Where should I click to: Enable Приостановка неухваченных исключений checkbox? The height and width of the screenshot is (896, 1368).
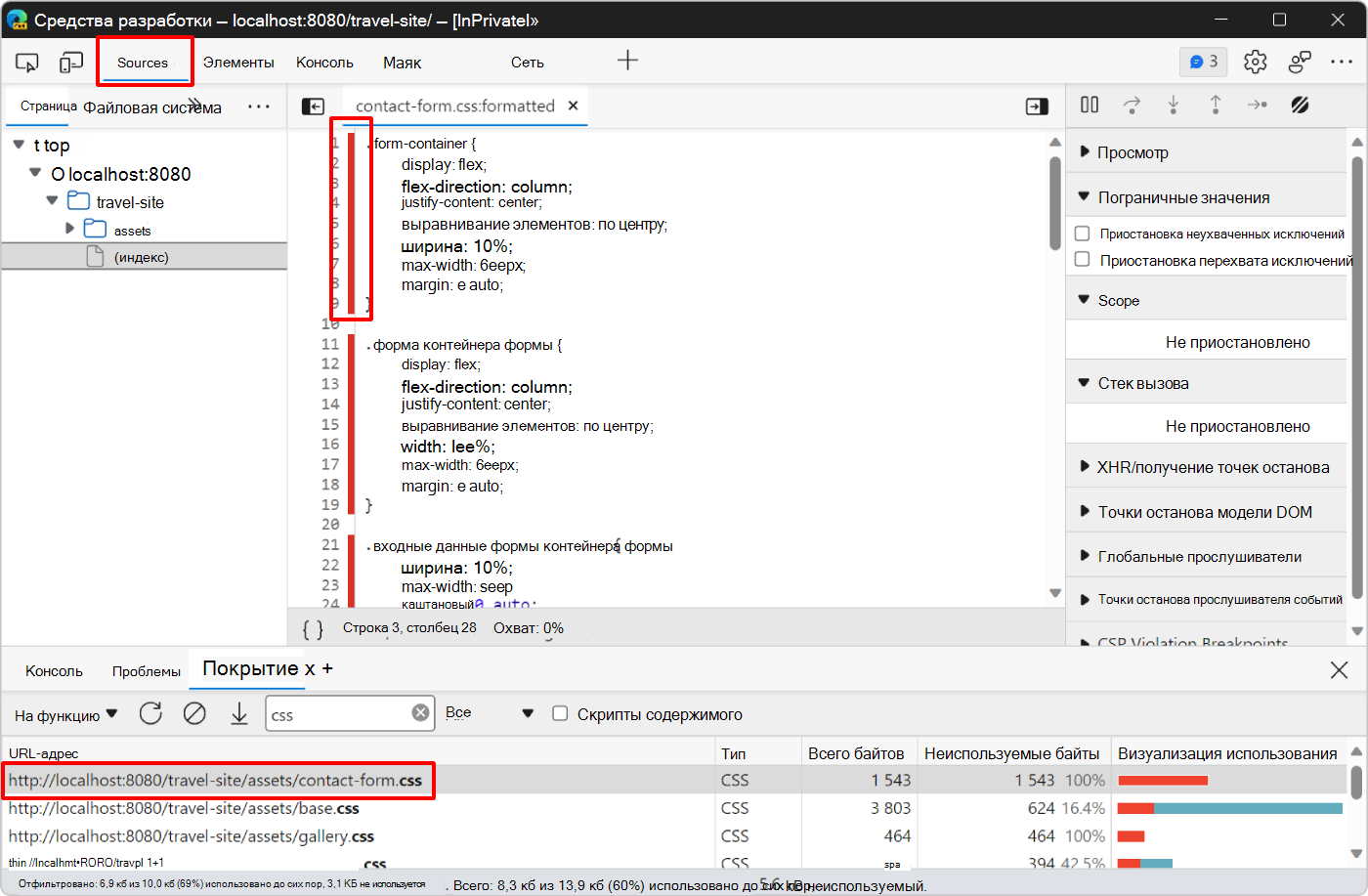pyautogui.click(x=1083, y=234)
